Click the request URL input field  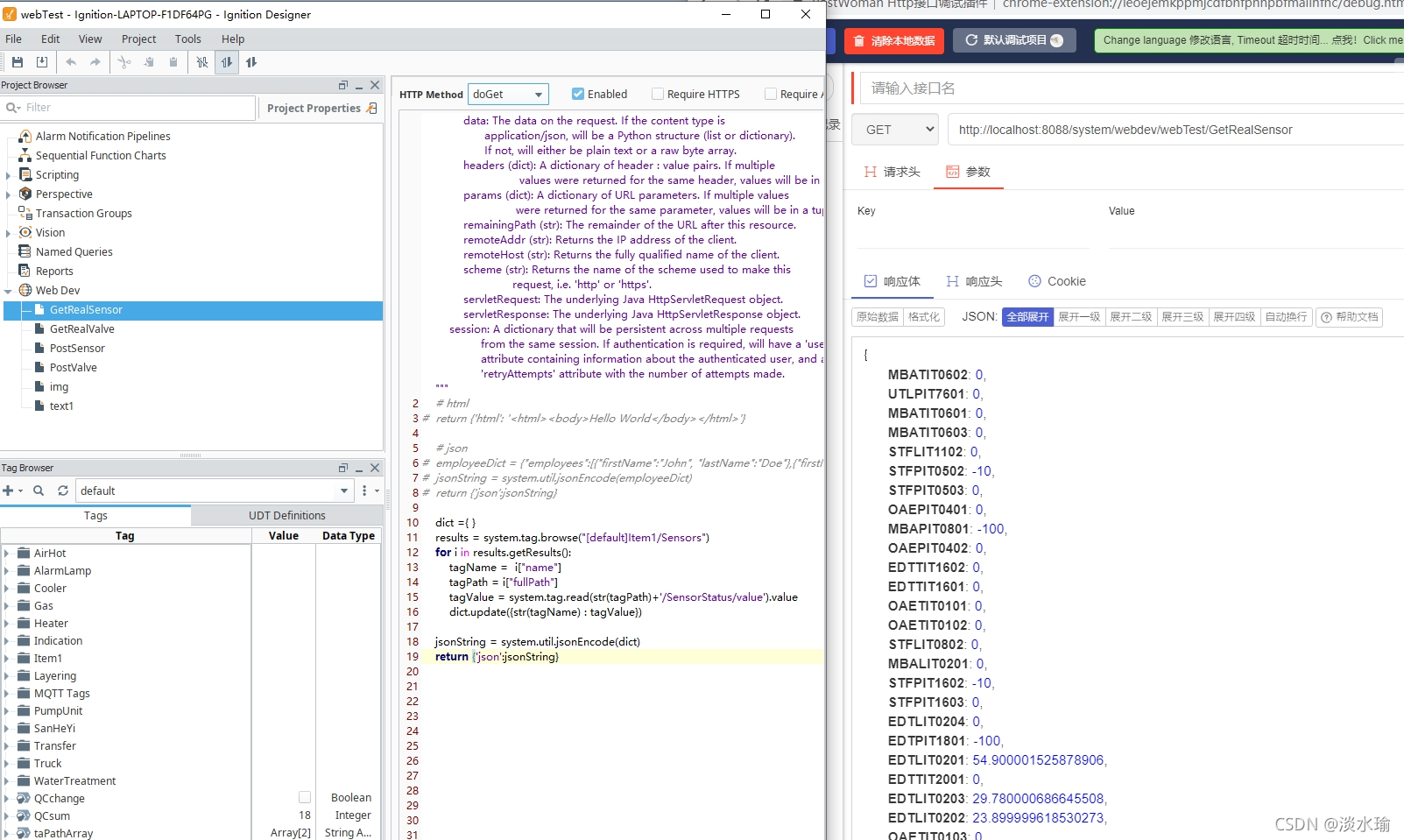(1175, 130)
